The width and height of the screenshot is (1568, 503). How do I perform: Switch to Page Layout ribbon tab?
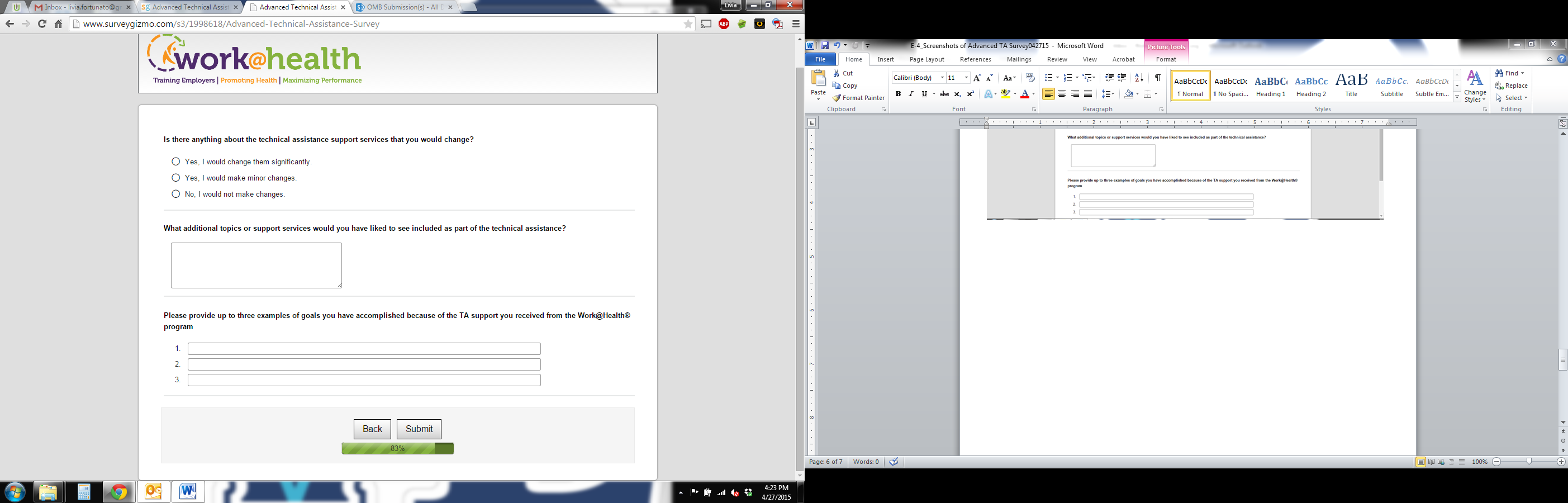tap(926, 59)
